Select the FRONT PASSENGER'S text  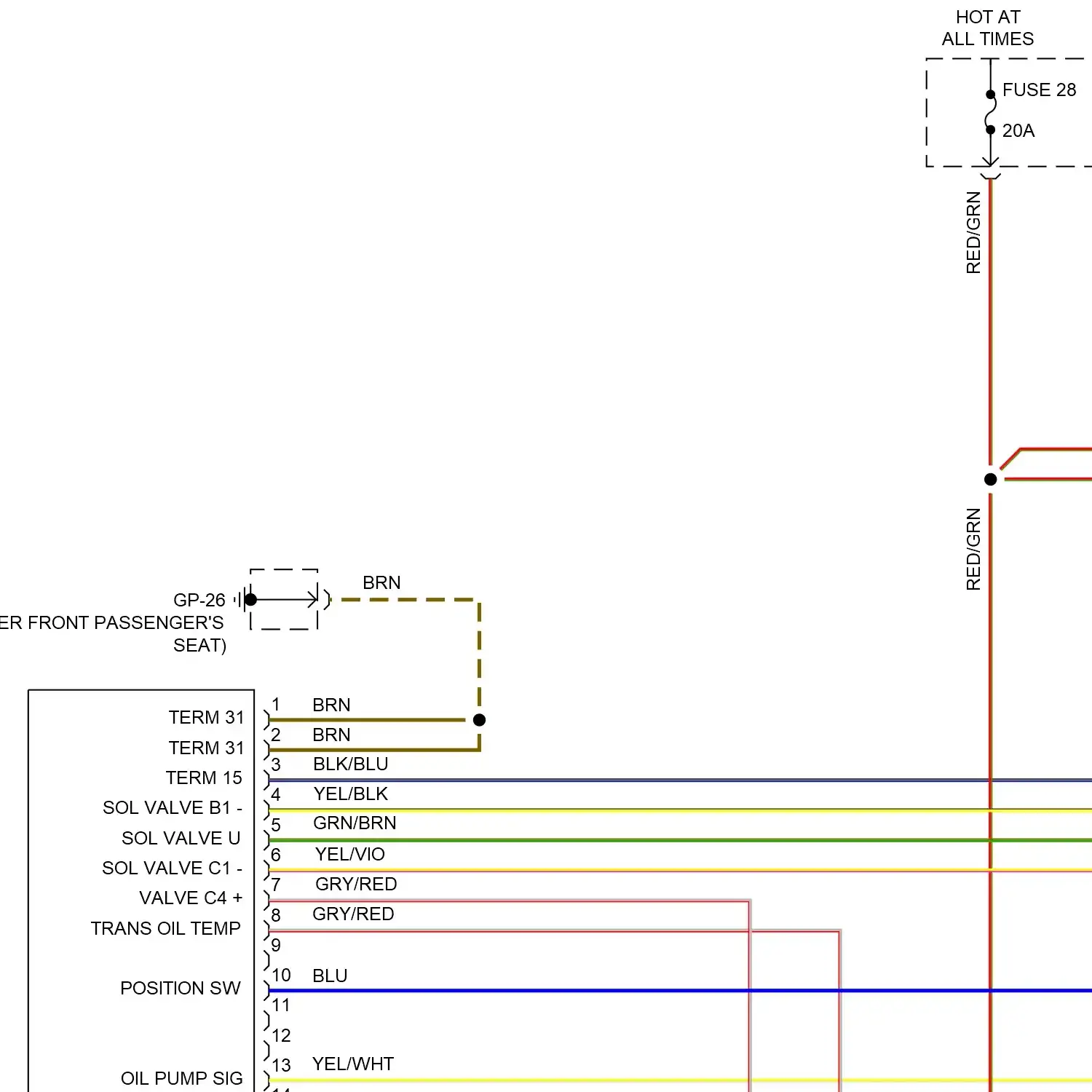click(x=125, y=623)
